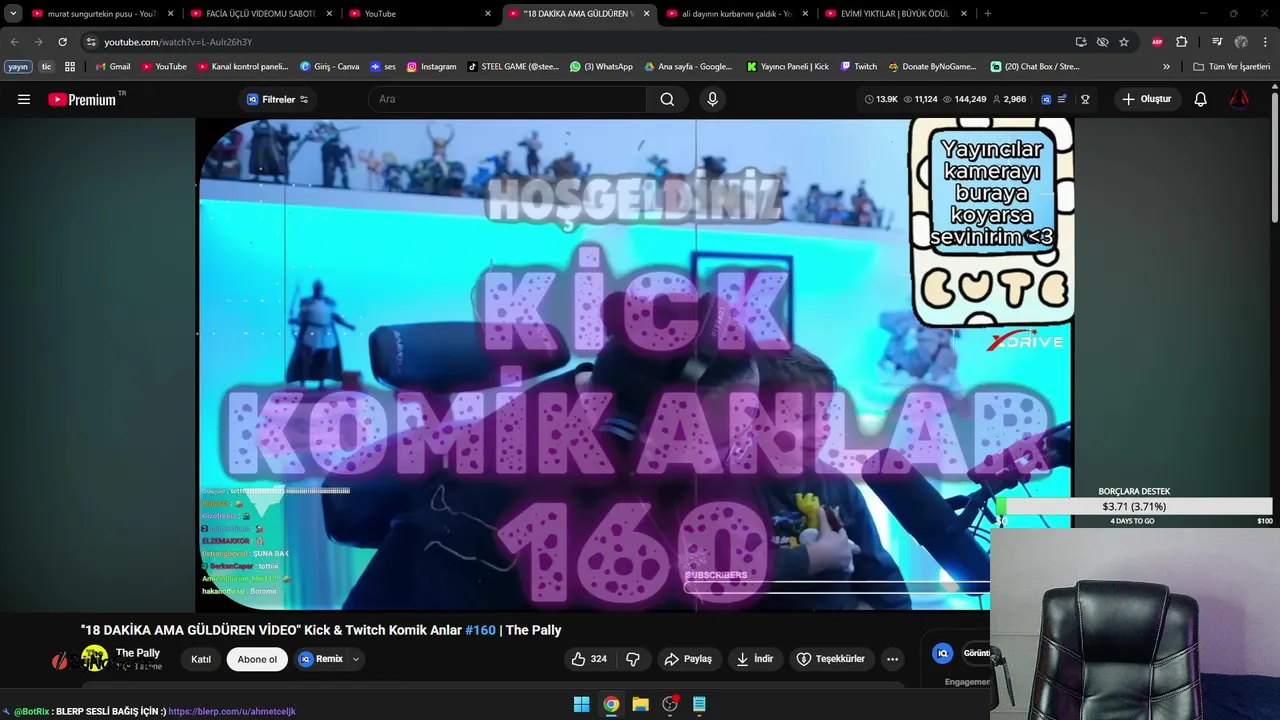1280x720 pixels.
Task: Dislike the video with thumbs down
Action: point(633,659)
